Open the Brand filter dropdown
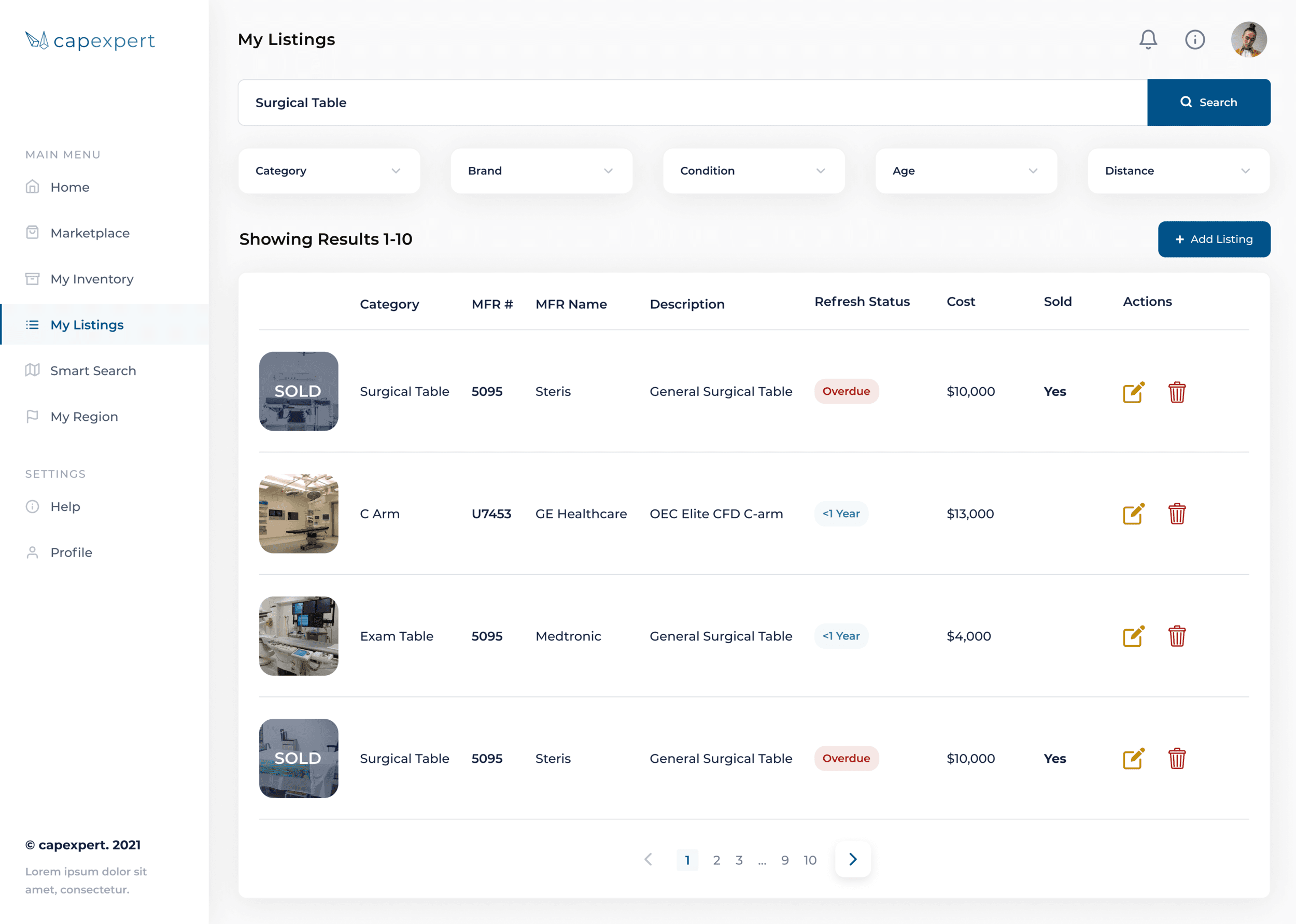 pos(541,170)
